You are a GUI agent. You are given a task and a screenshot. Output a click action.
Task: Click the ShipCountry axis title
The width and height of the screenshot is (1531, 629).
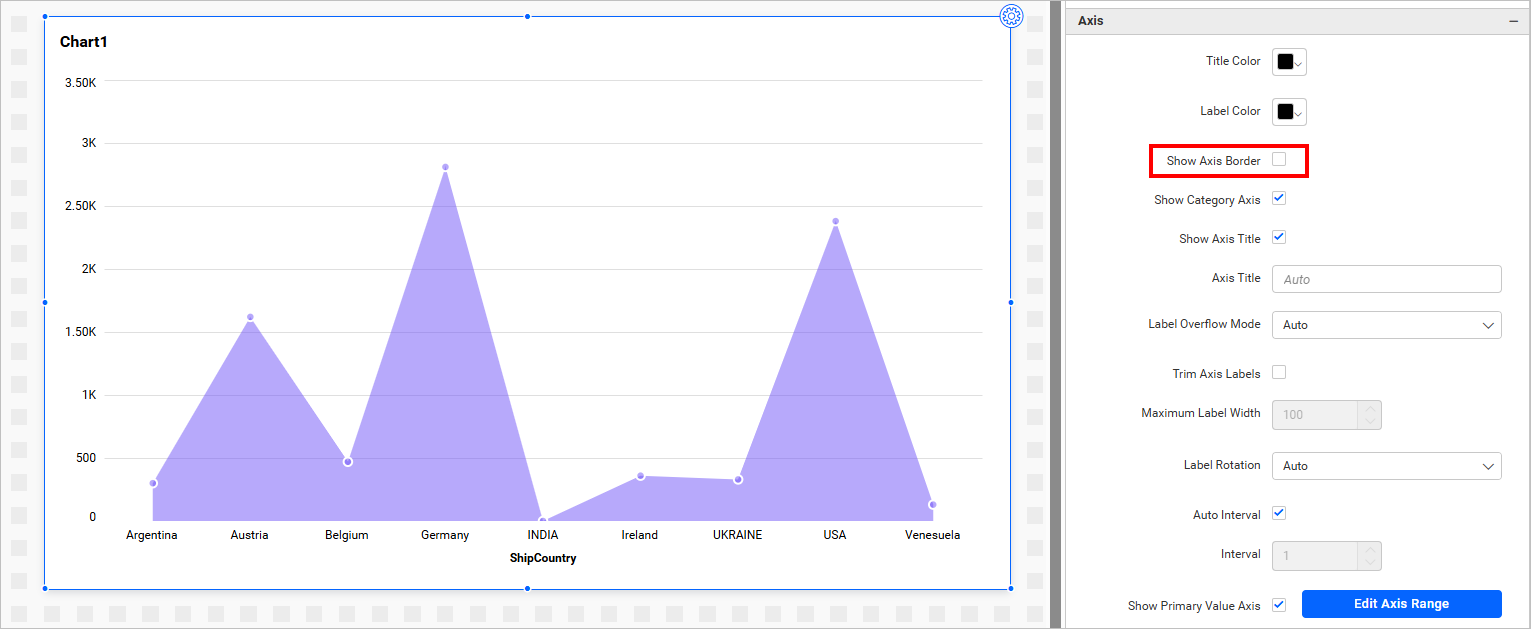[x=543, y=558]
